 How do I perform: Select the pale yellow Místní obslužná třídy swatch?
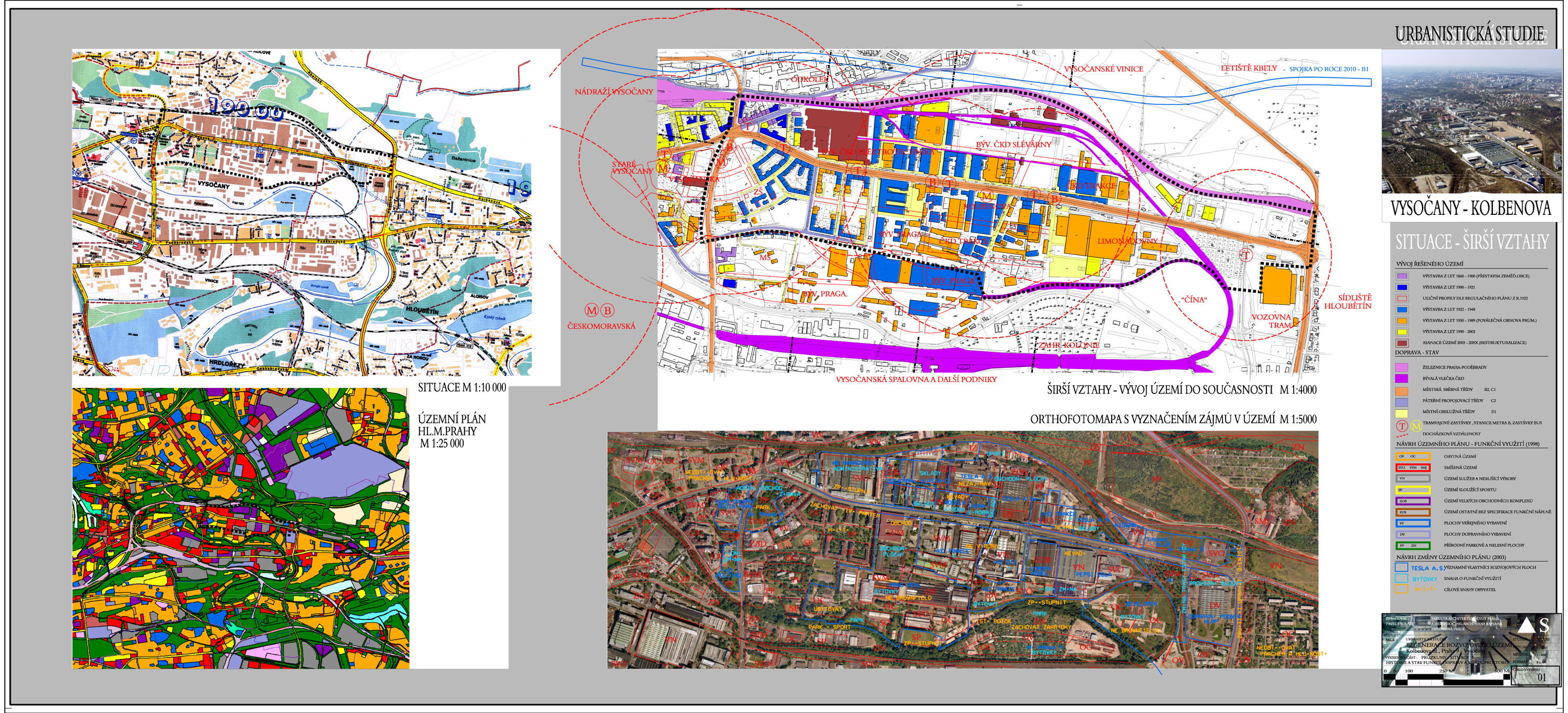pyautogui.click(x=1402, y=412)
